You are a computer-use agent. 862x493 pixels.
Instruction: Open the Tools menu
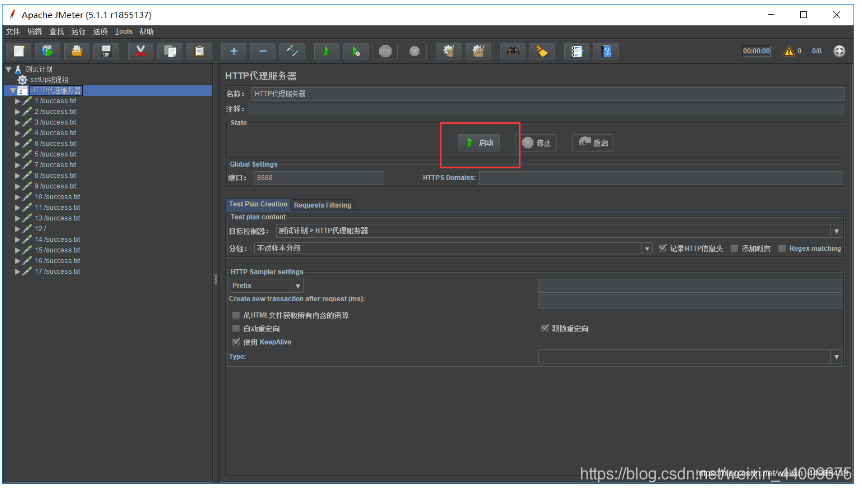(124, 32)
